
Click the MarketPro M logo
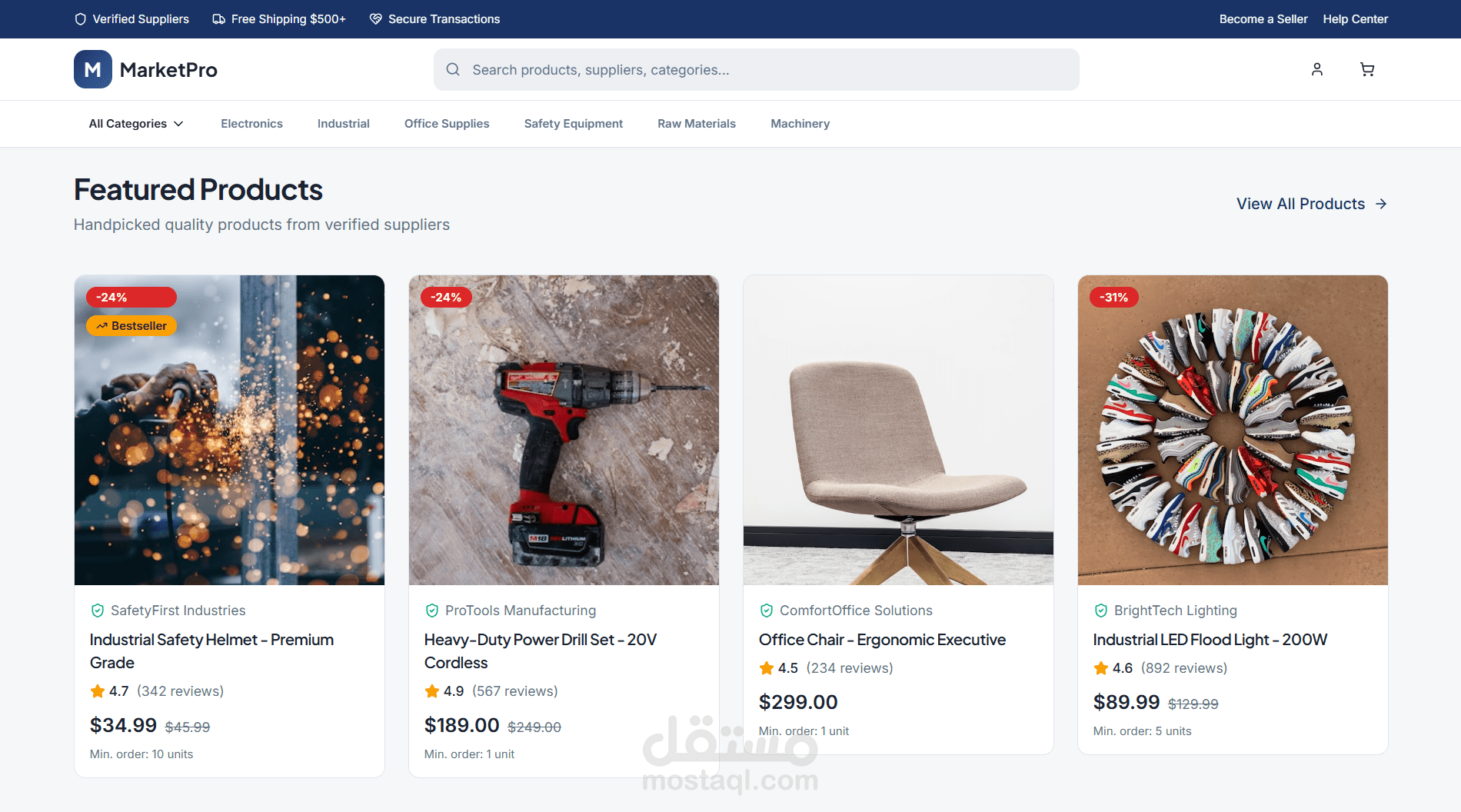click(x=93, y=69)
